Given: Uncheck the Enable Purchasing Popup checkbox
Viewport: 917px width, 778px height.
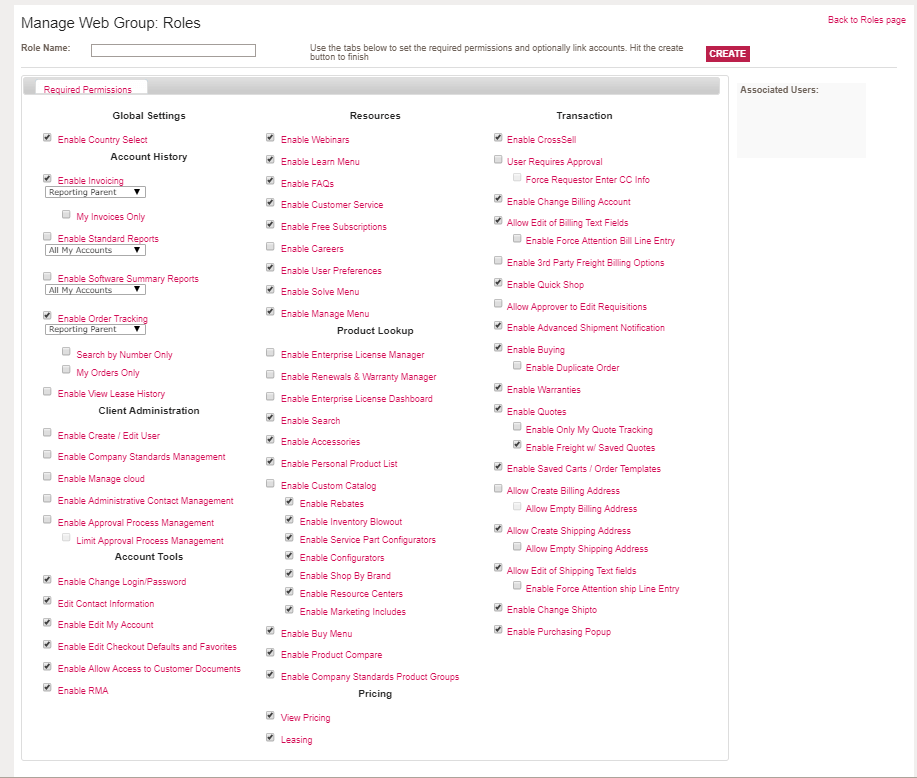Looking at the screenshot, I should [498, 630].
